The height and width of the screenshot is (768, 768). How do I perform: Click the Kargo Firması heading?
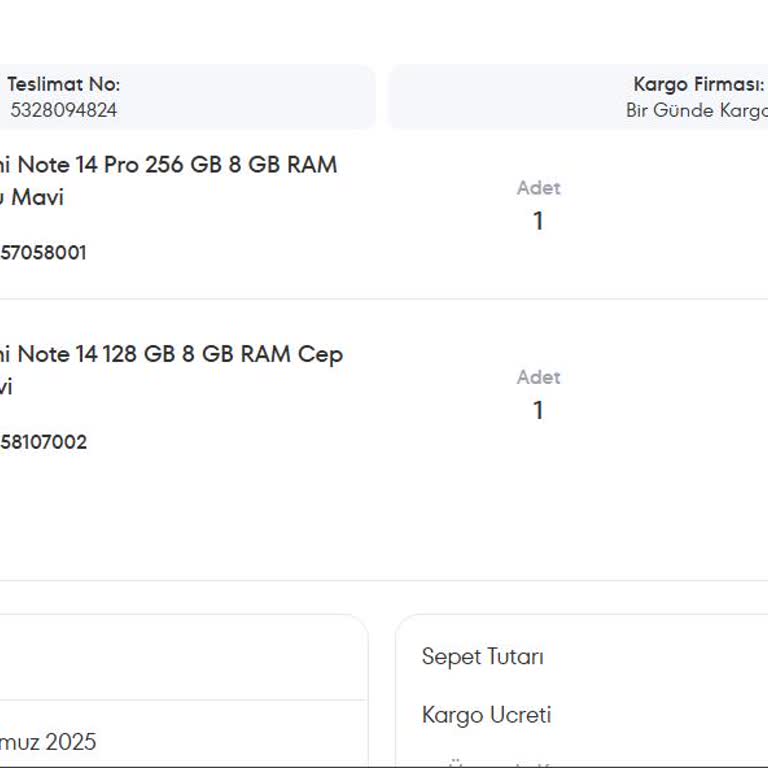tap(698, 85)
